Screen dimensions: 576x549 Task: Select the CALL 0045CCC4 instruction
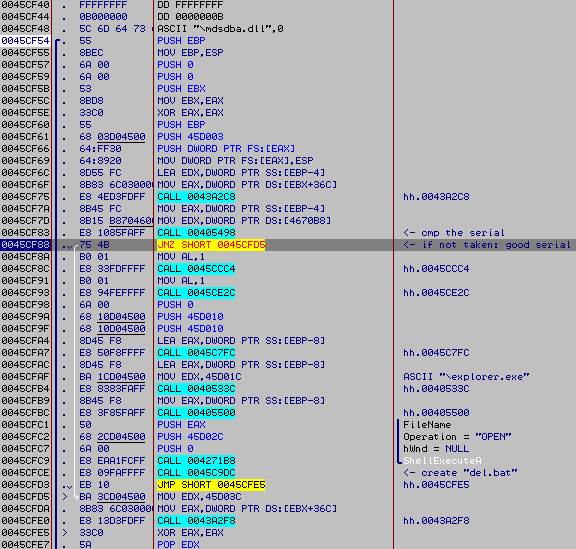[x=196, y=269]
